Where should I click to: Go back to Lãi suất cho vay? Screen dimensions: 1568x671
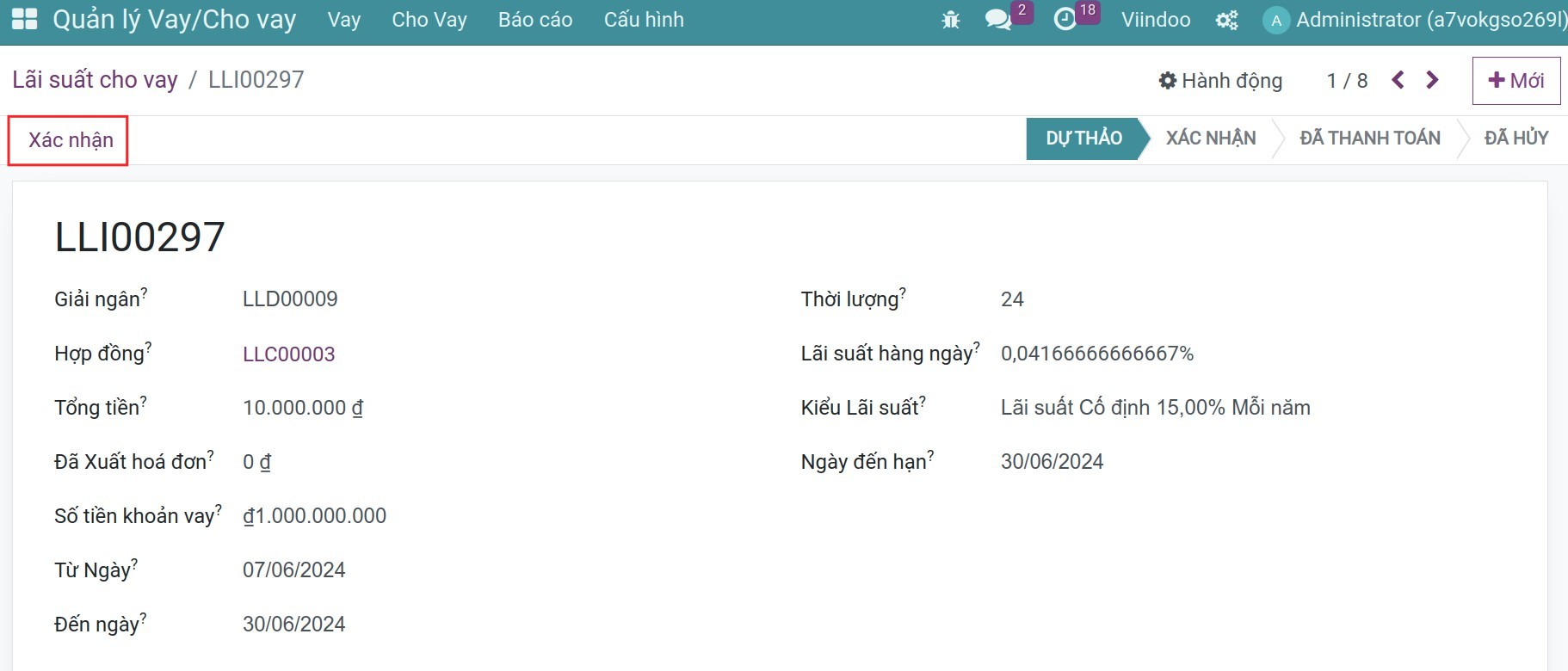(x=95, y=80)
